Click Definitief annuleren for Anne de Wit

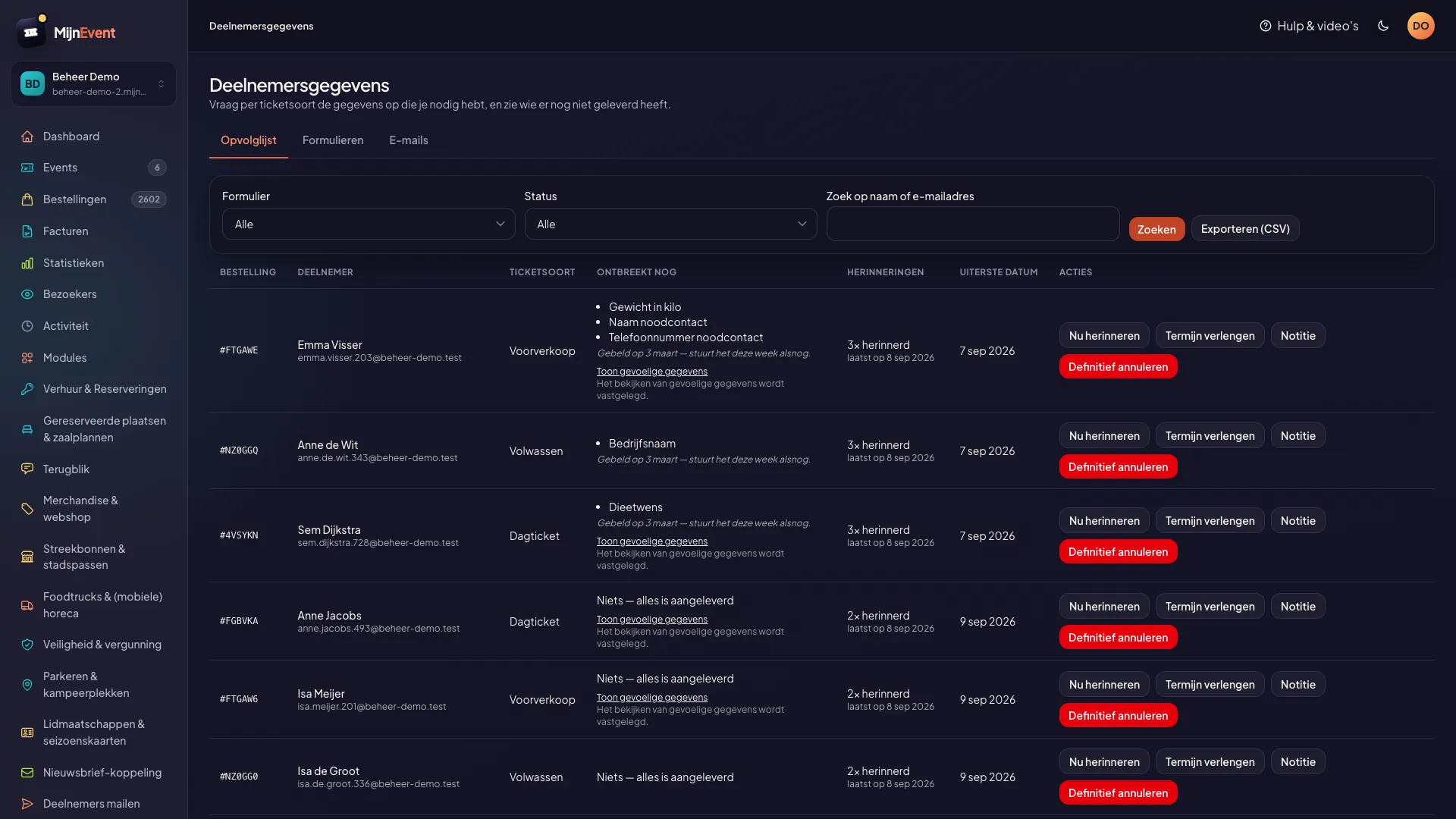point(1118,467)
